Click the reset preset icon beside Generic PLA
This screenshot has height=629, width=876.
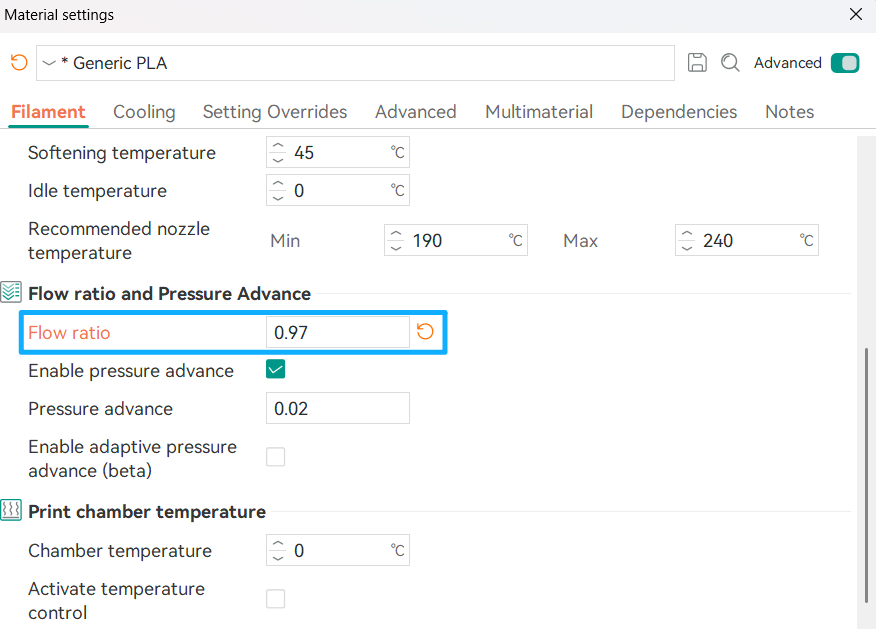19,63
